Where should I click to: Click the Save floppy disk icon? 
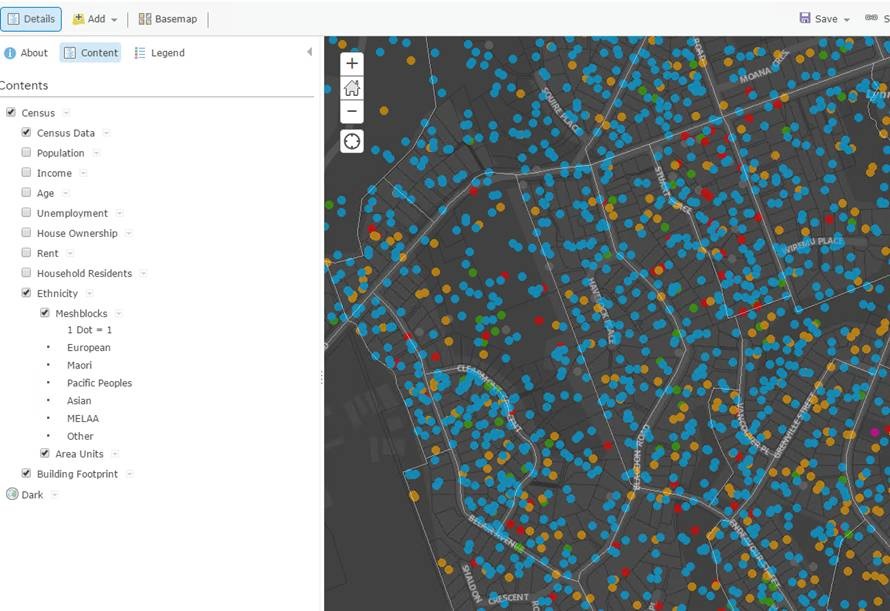(805, 18)
